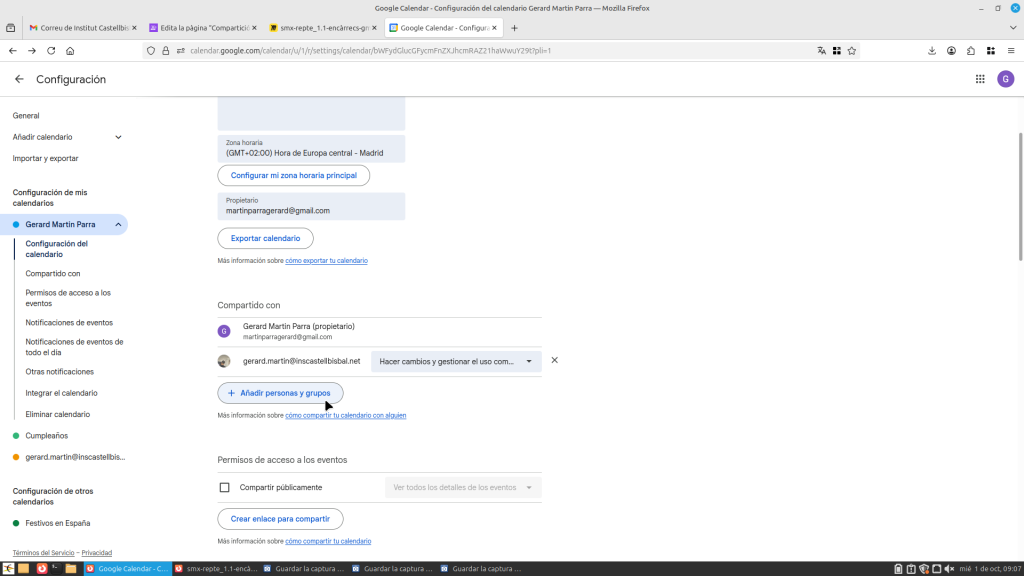Remove gerard.martin@inscastellbisbal.net with X icon
Image resolution: width=1024 pixels, height=576 pixels.
point(555,360)
